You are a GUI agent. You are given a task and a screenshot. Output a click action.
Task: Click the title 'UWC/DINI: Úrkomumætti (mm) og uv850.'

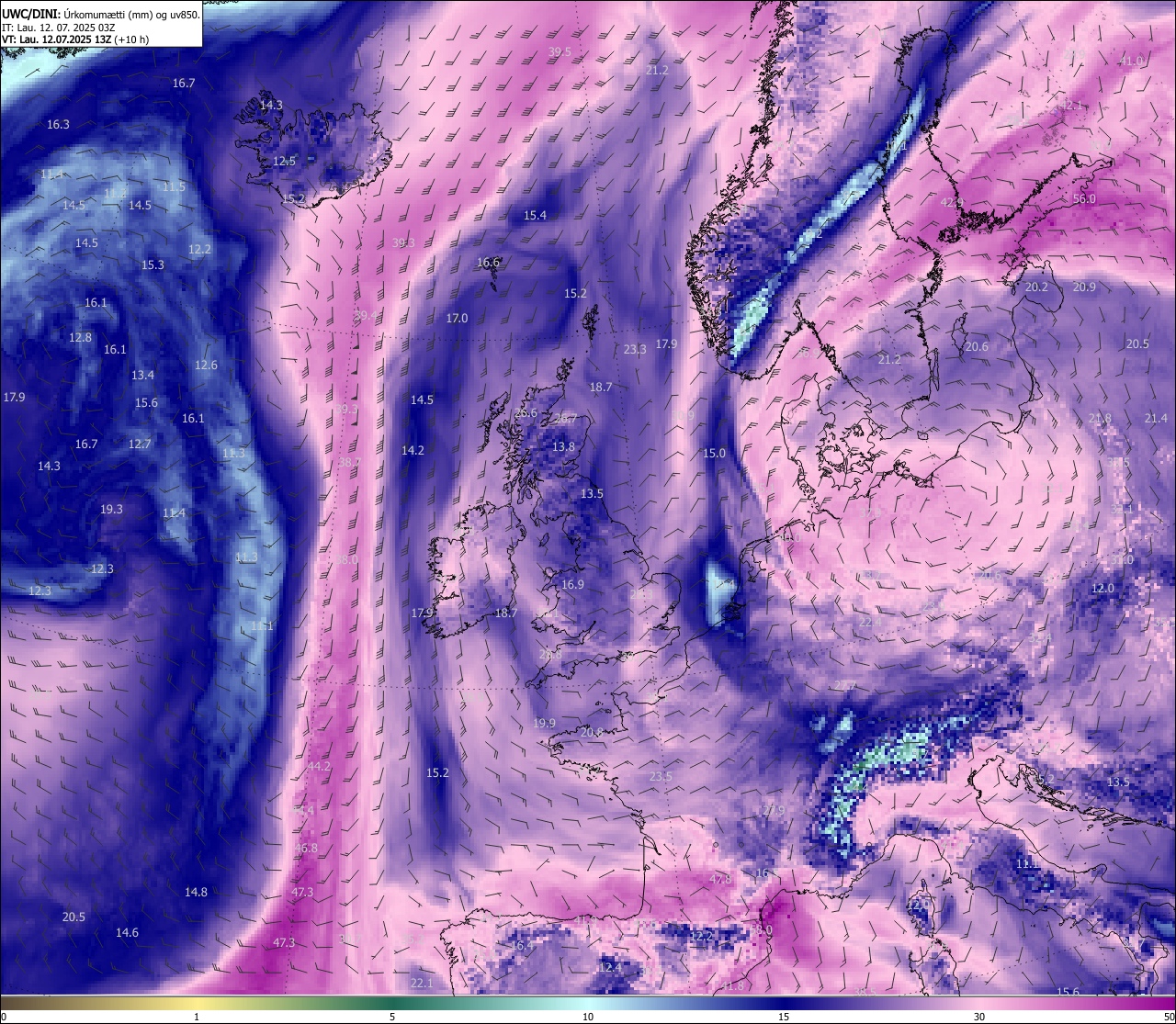point(101,14)
